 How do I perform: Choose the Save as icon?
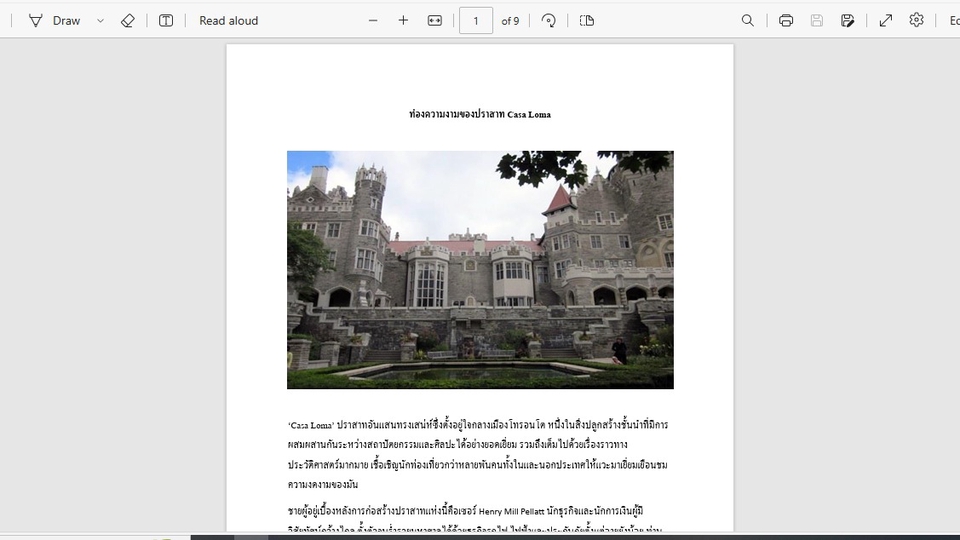[847, 21]
